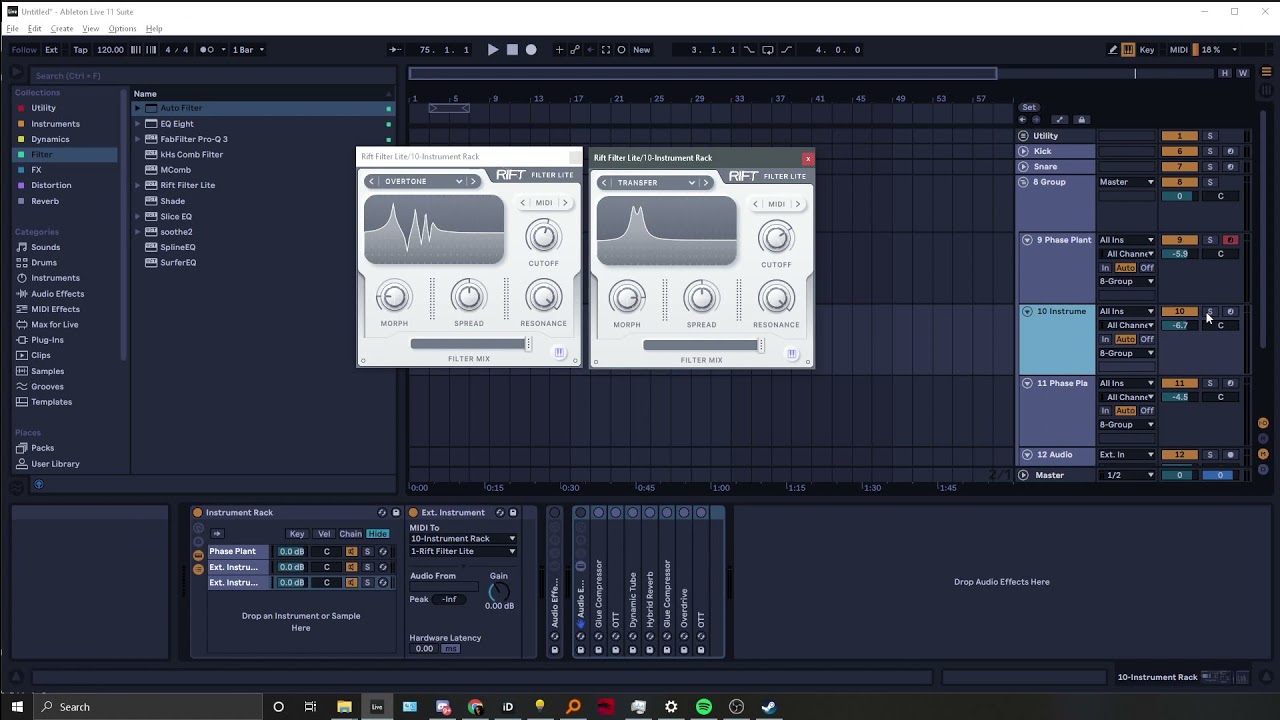1280x720 pixels.
Task: Click the Follow button
Action: [x=24, y=50]
